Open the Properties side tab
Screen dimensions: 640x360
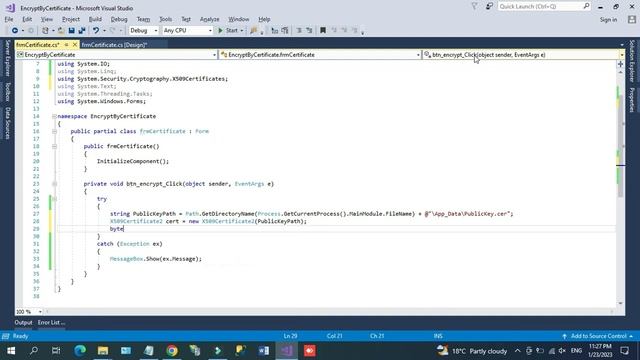(x=632, y=100)
